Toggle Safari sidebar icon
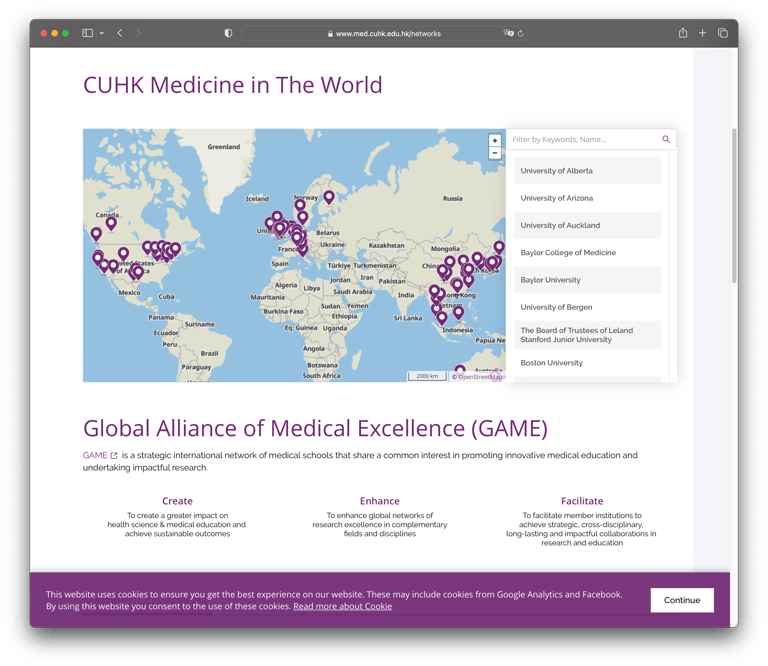Image resolution: width=768 pixels, height=666 pixels. (x=87, y=33)
